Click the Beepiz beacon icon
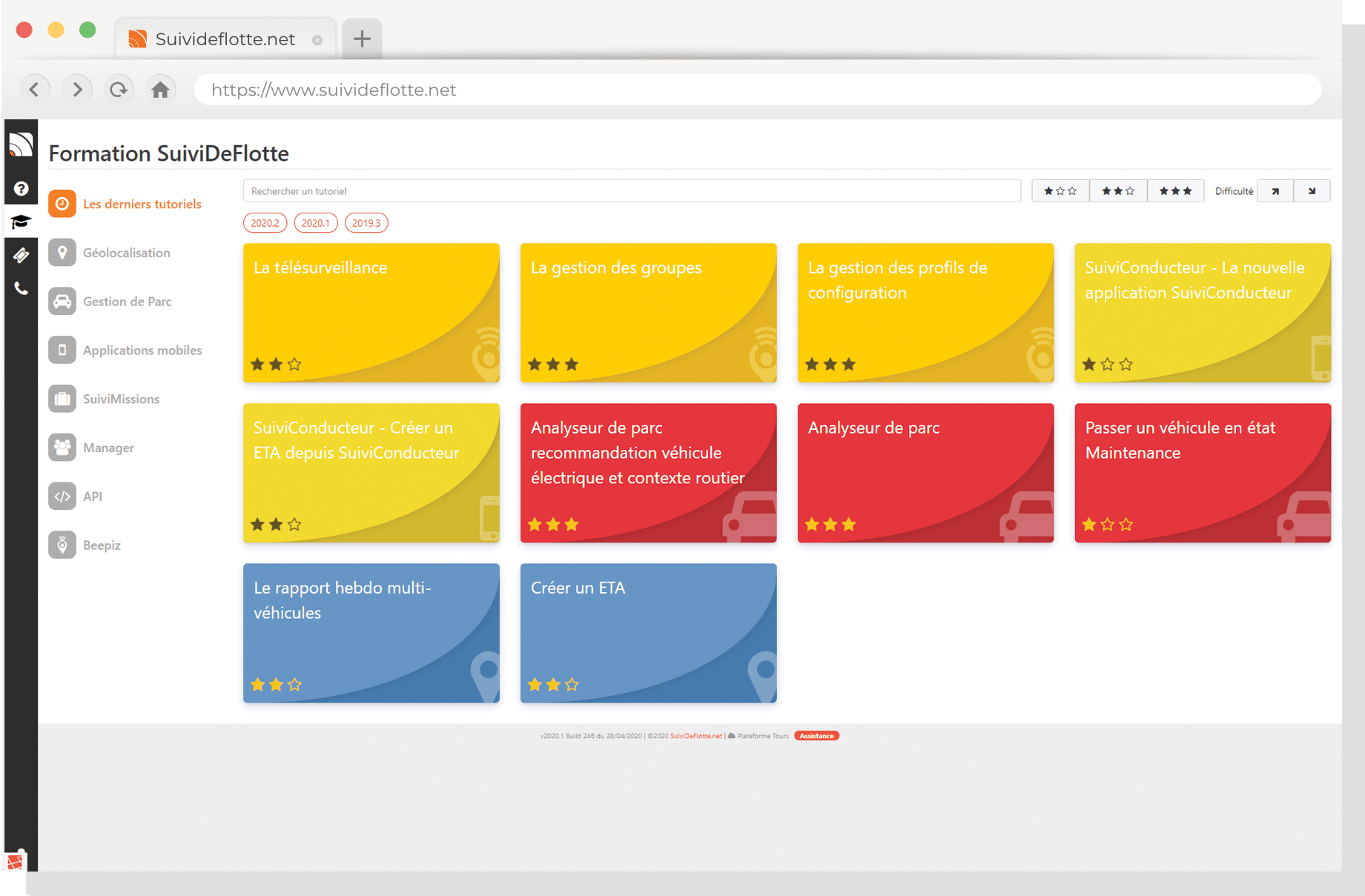Screen dimensions: 1365x896 (62, 545)
